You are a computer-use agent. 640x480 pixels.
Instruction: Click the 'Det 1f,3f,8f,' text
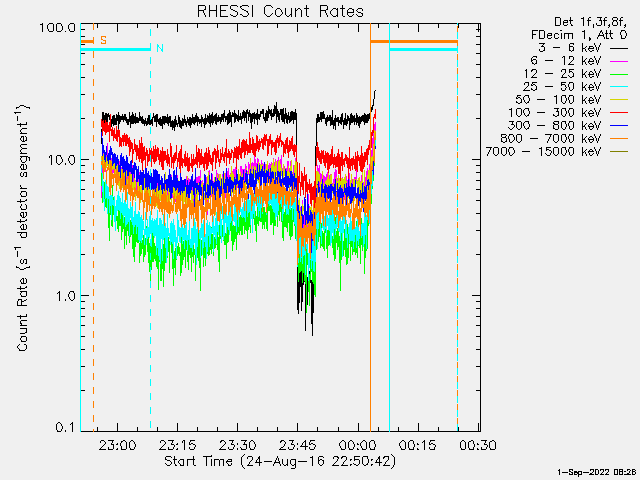(590, 22)
